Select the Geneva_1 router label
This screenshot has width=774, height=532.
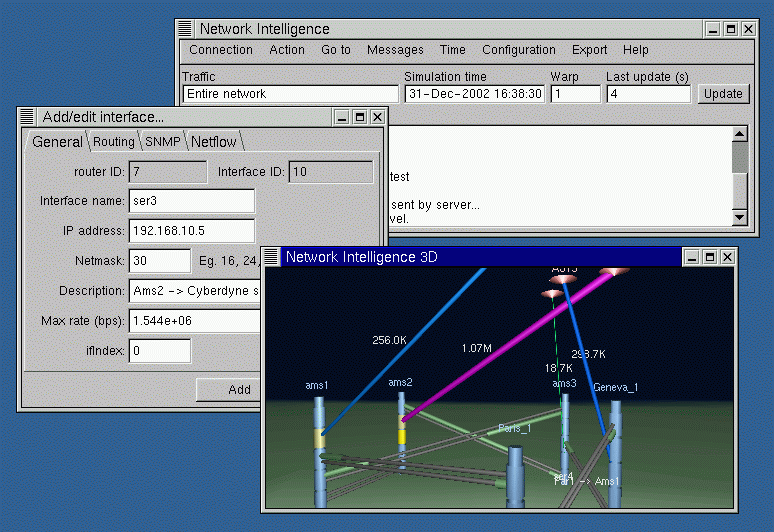(x=615, y=387)
